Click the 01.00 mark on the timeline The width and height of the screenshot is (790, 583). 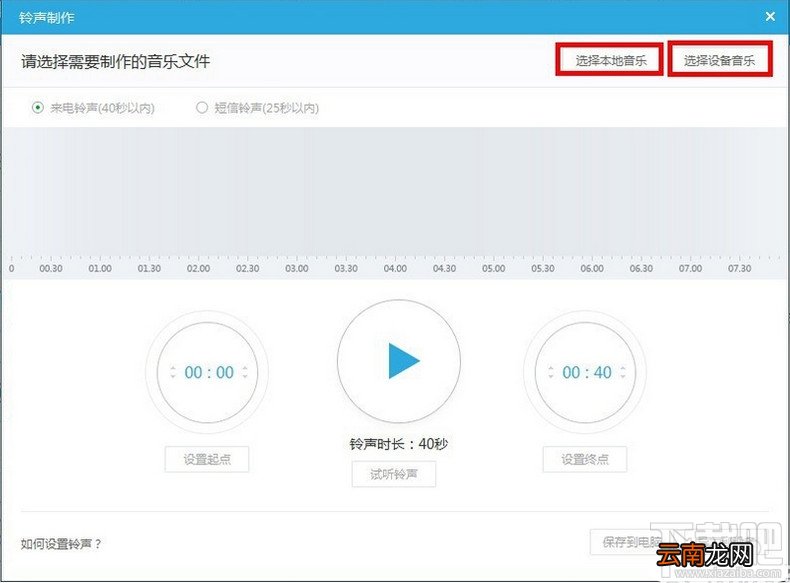click(x=100, y=269)
